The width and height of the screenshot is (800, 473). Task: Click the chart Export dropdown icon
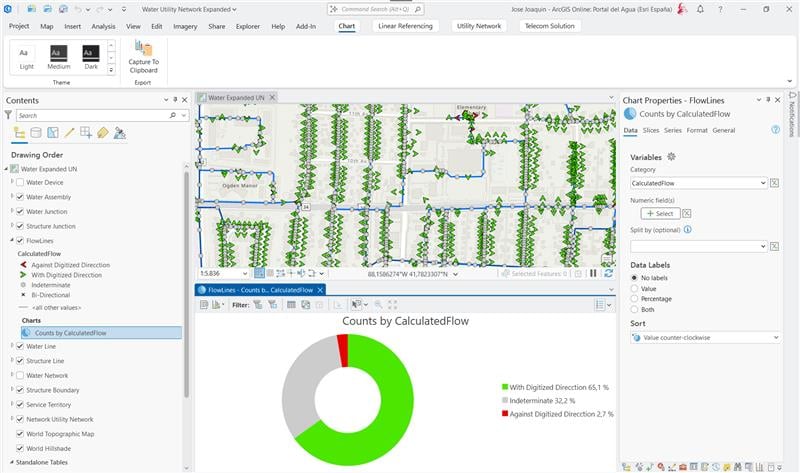[218, 305]
